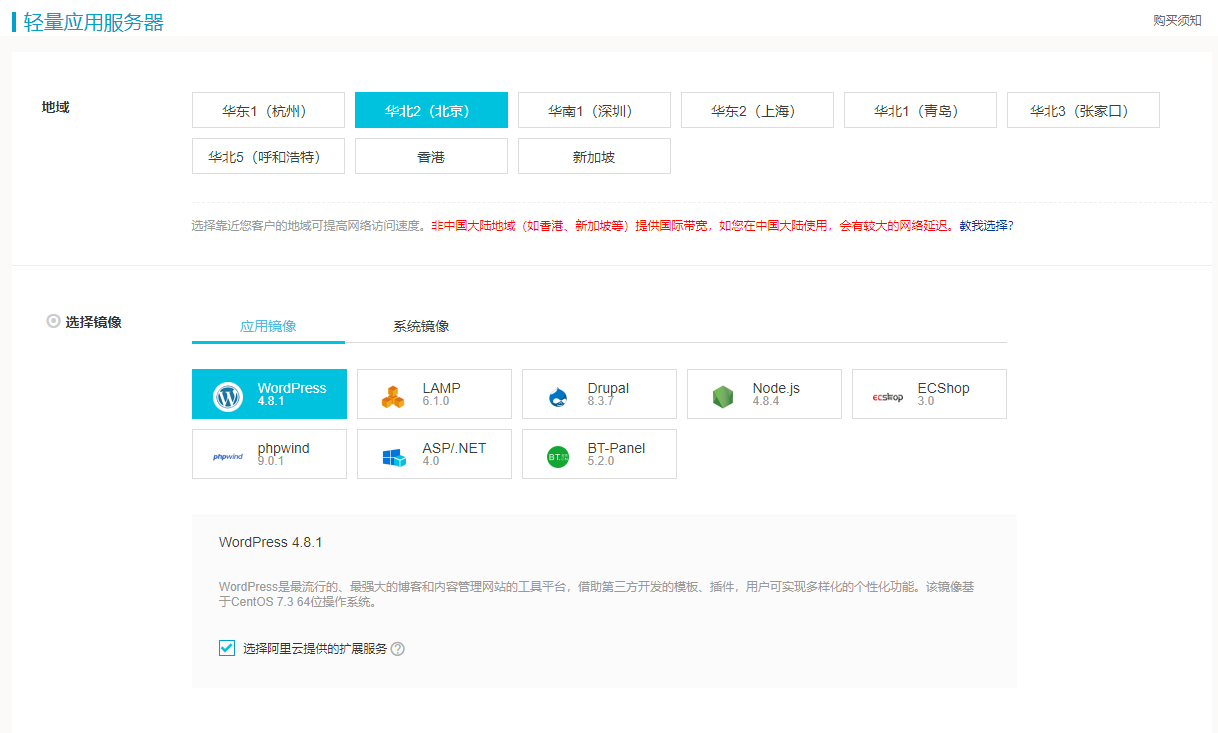Select region 华北1（青岛）

(x=920, y=110)
